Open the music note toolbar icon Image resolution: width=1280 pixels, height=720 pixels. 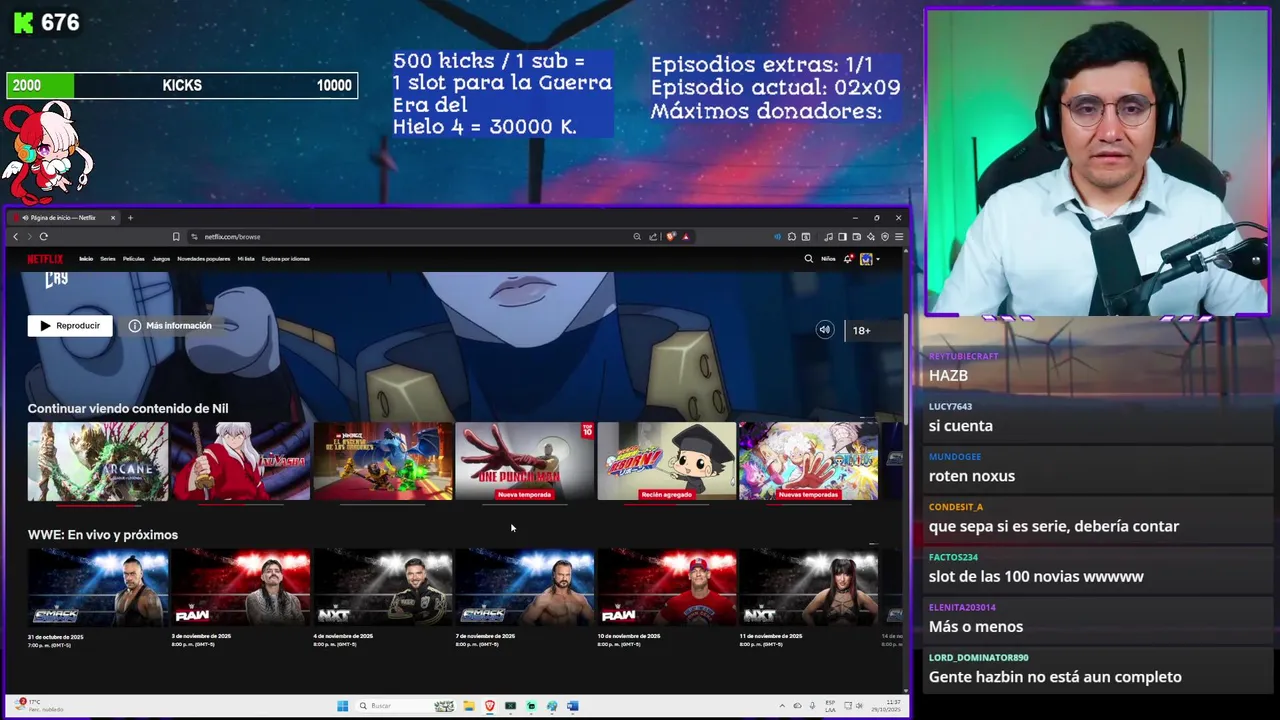(x=828, y=237)
